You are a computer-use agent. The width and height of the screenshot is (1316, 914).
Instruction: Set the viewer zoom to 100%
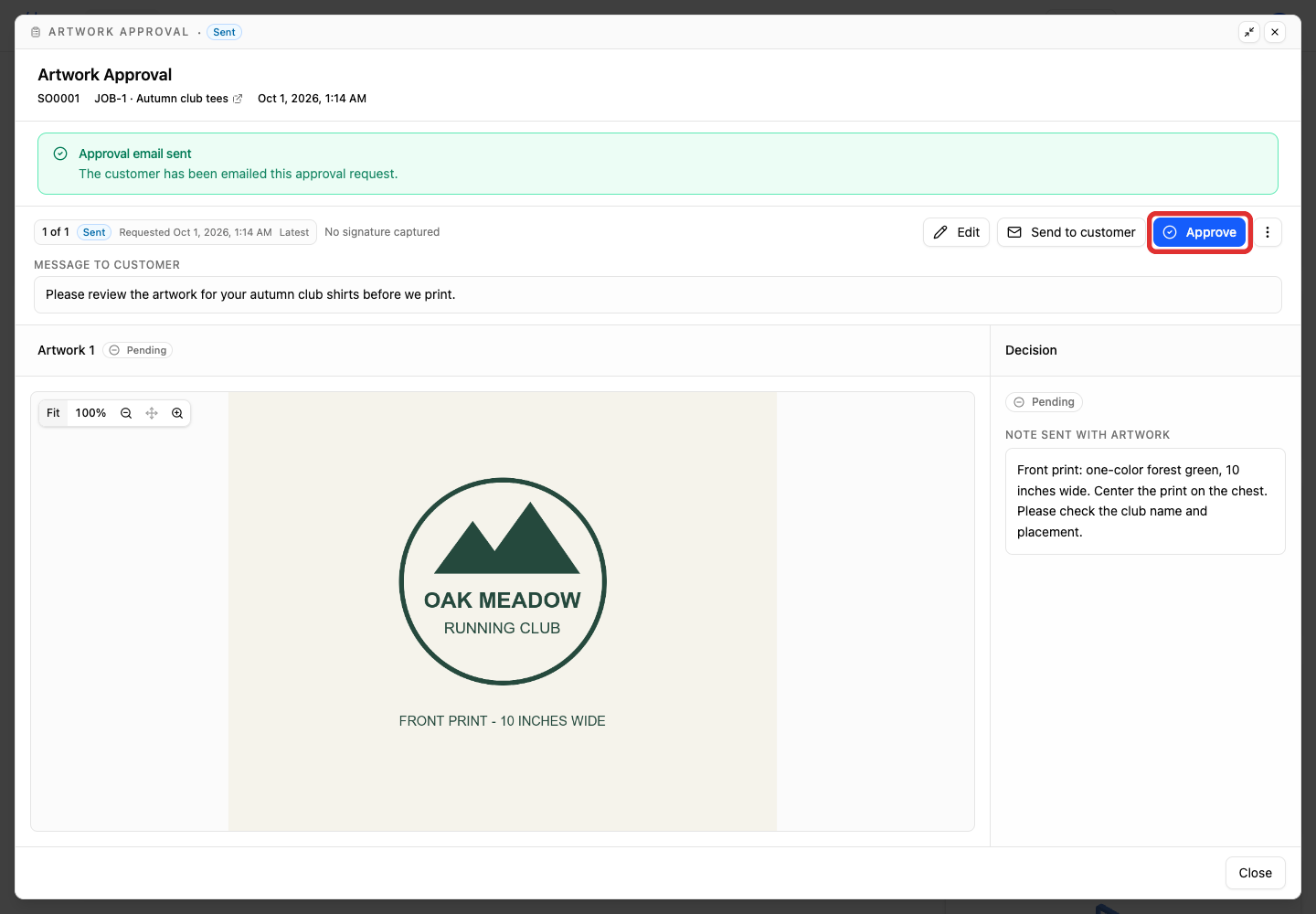pyautogui.click(x=90, y=413)
